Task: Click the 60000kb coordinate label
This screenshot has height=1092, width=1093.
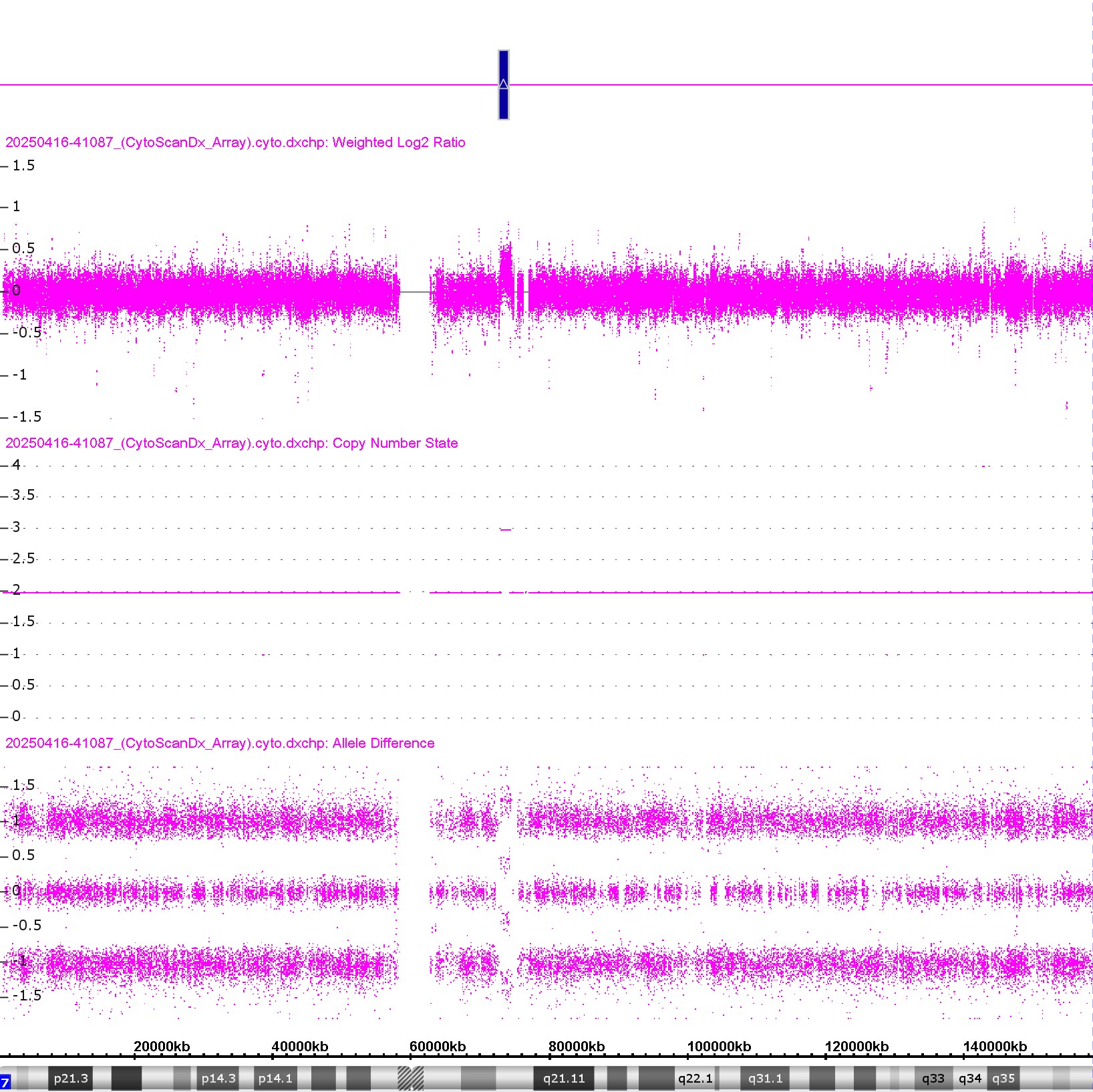Action: tap(438, 1046)
